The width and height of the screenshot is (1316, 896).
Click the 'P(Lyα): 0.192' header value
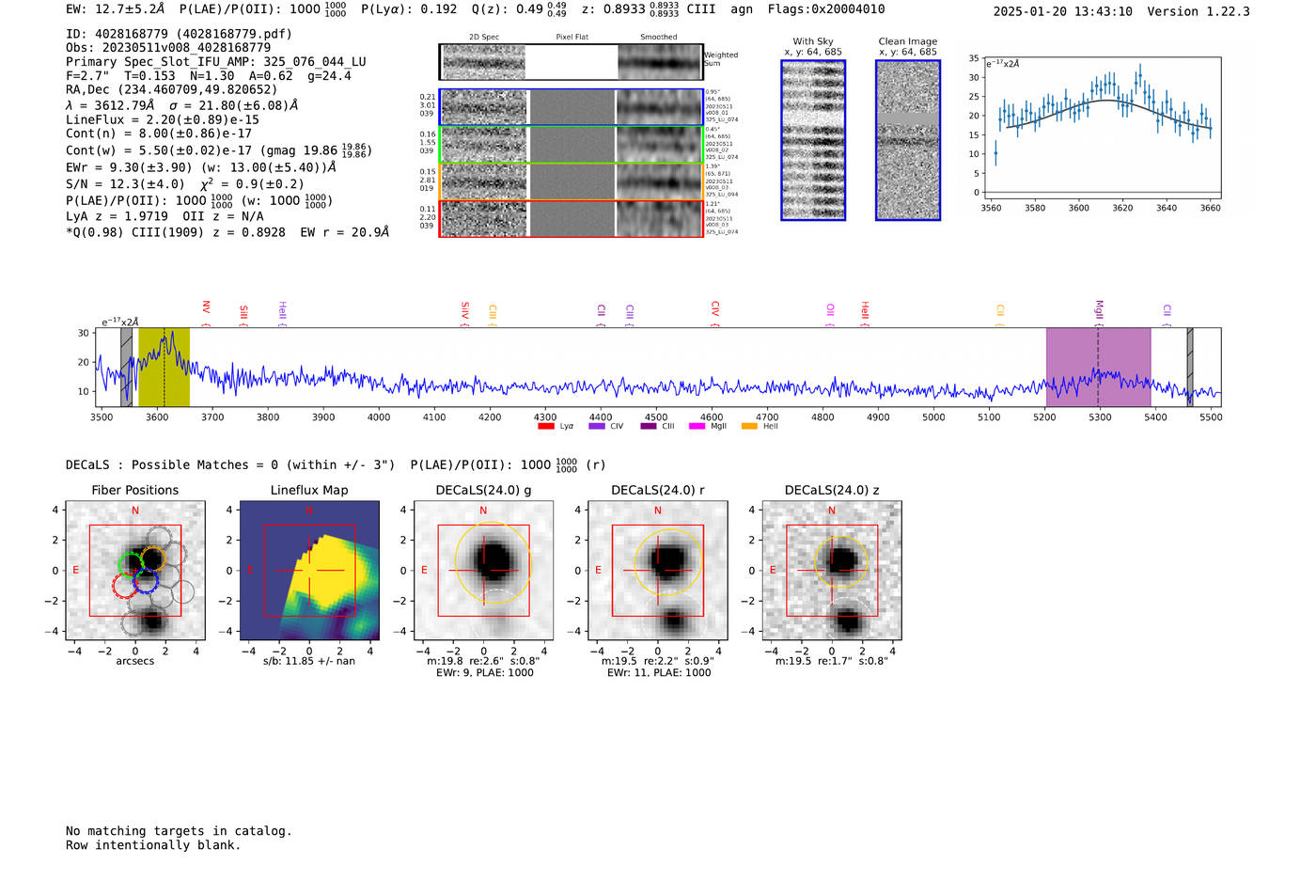point(409,9)
